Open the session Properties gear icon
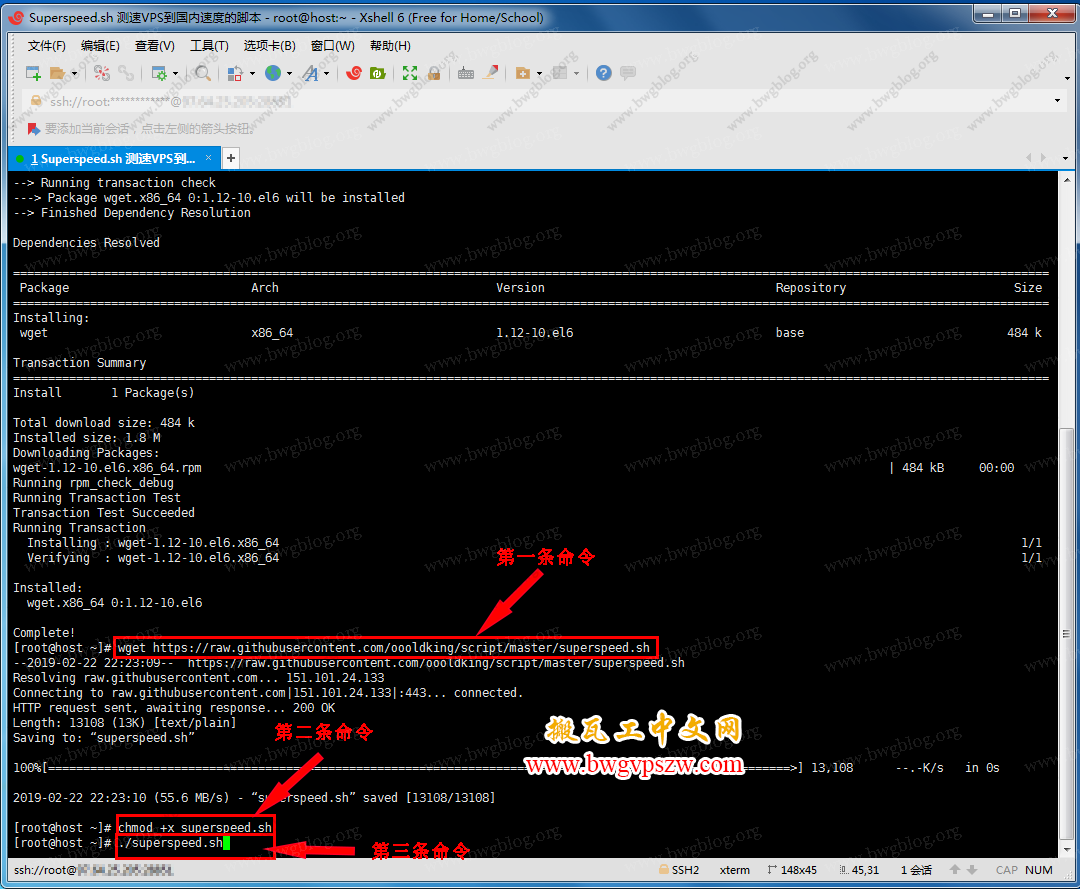 (x=159, y=73)
